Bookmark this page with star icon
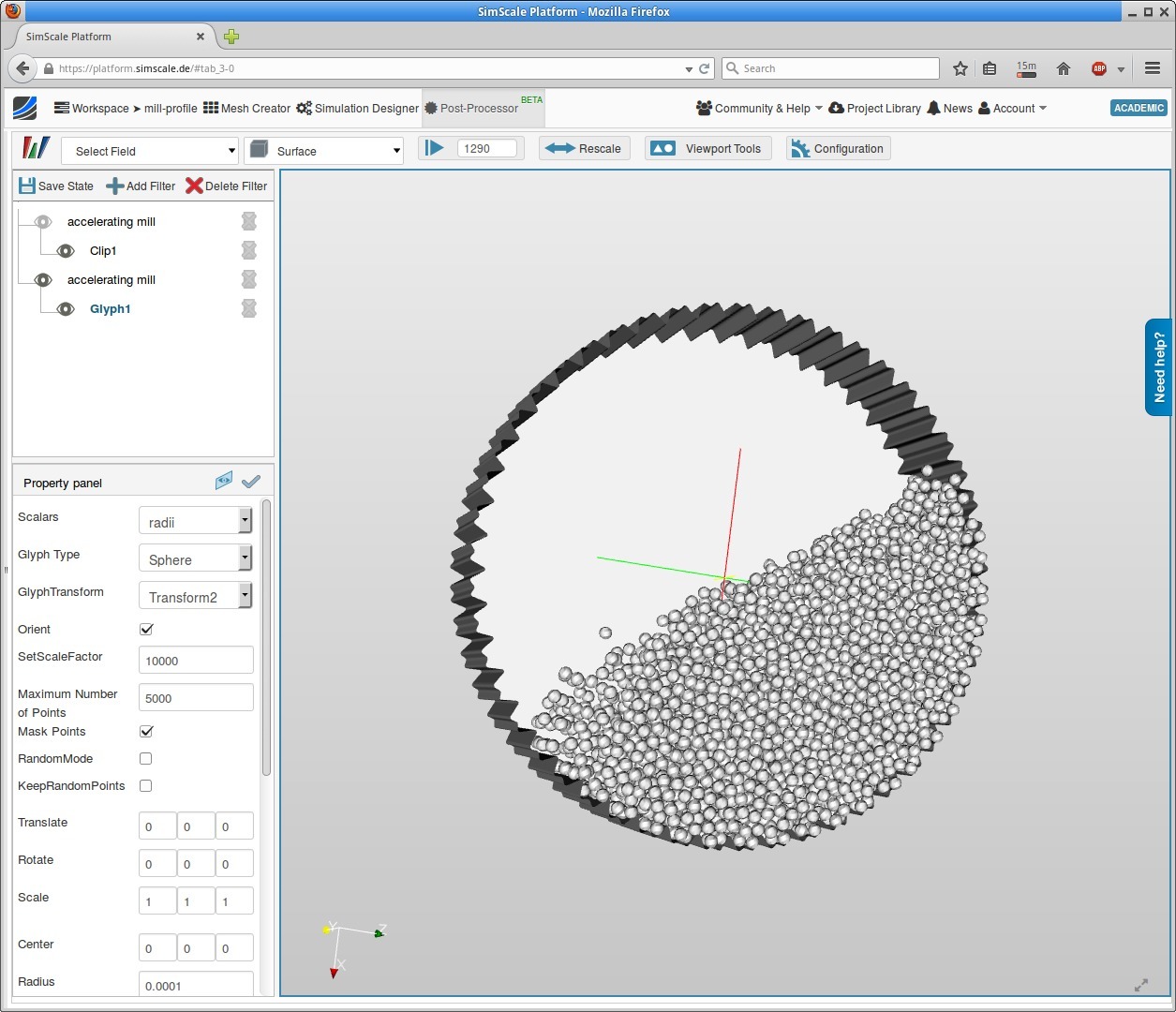Viewport: 1176px width, 1012px height. (960, 68)
